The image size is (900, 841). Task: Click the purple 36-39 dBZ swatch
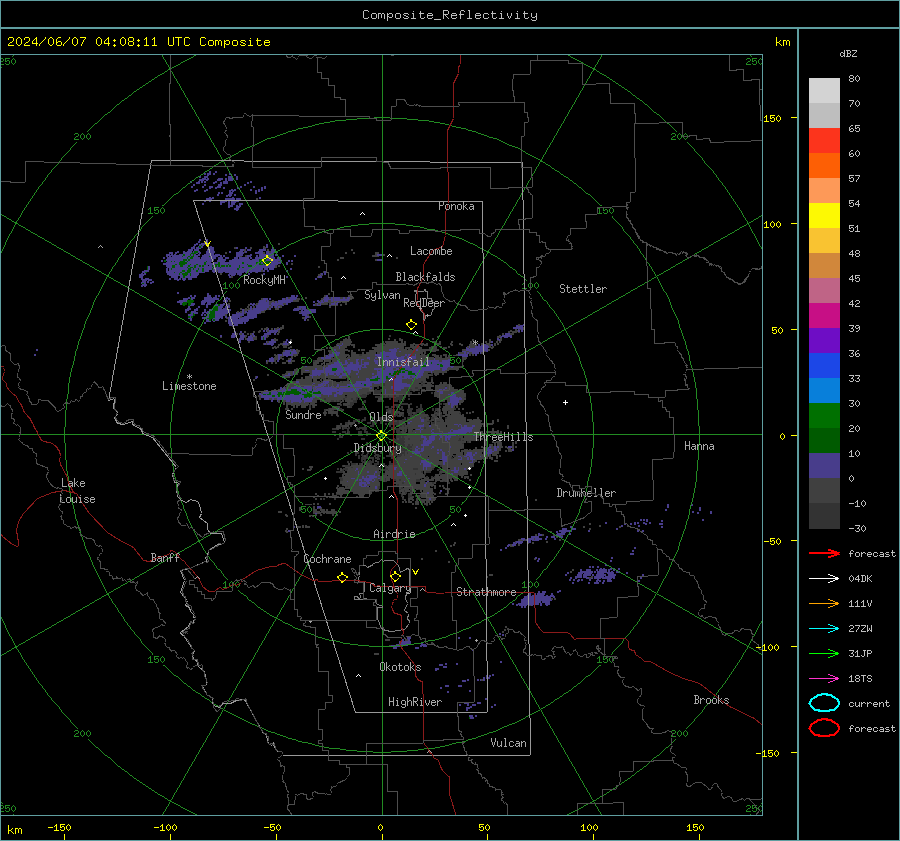pos(824,341)
